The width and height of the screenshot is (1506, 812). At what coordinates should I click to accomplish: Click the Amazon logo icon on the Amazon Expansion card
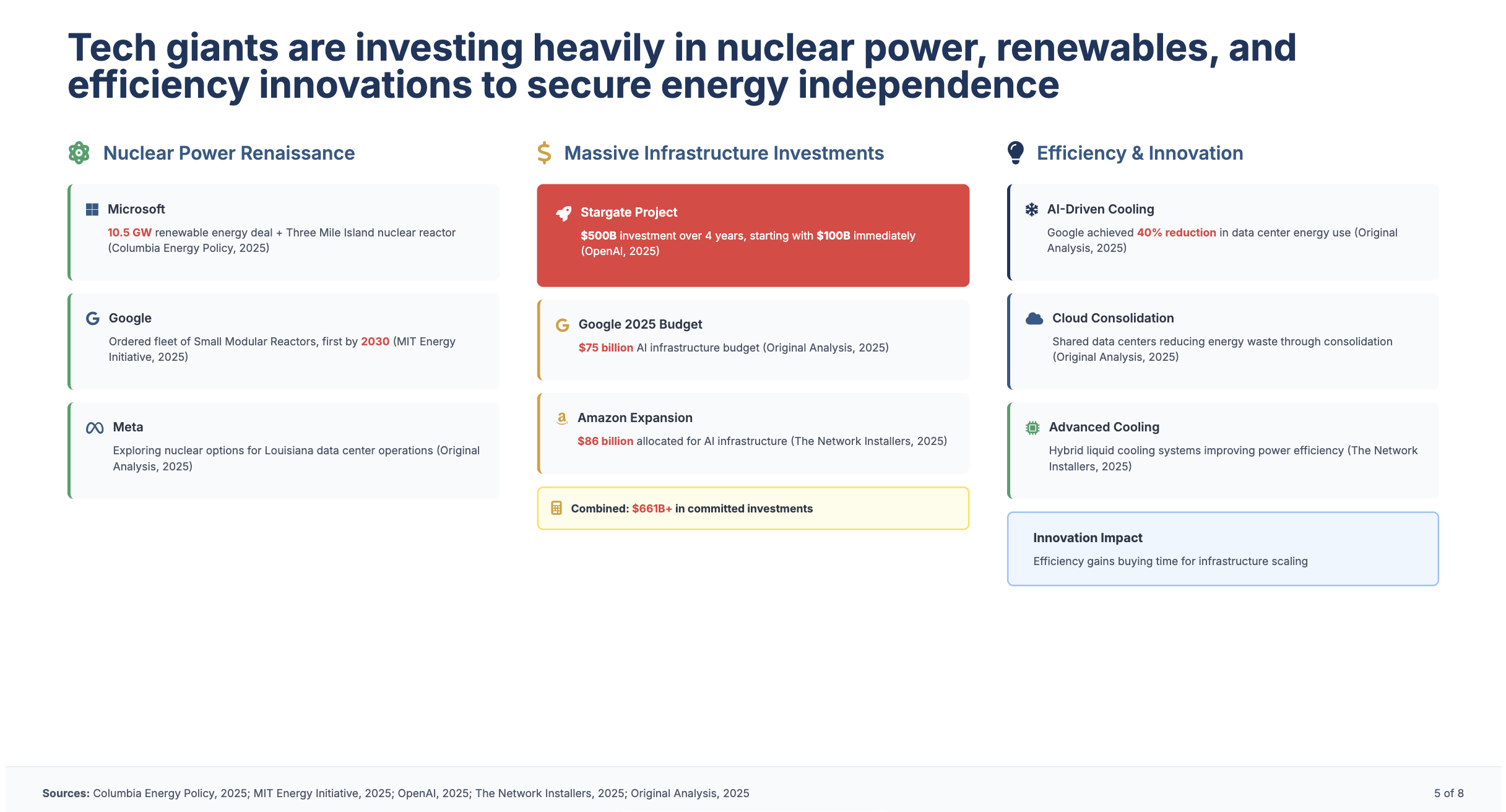tap(562, 418)
